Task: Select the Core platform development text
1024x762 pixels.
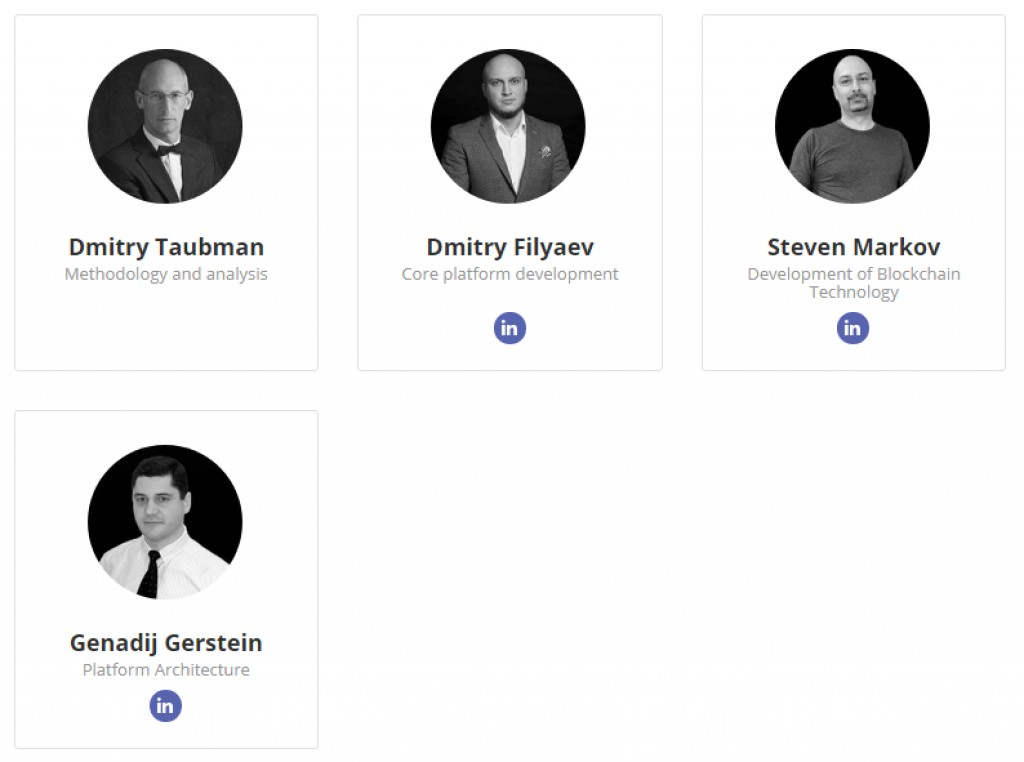Action: click(509, 274)
